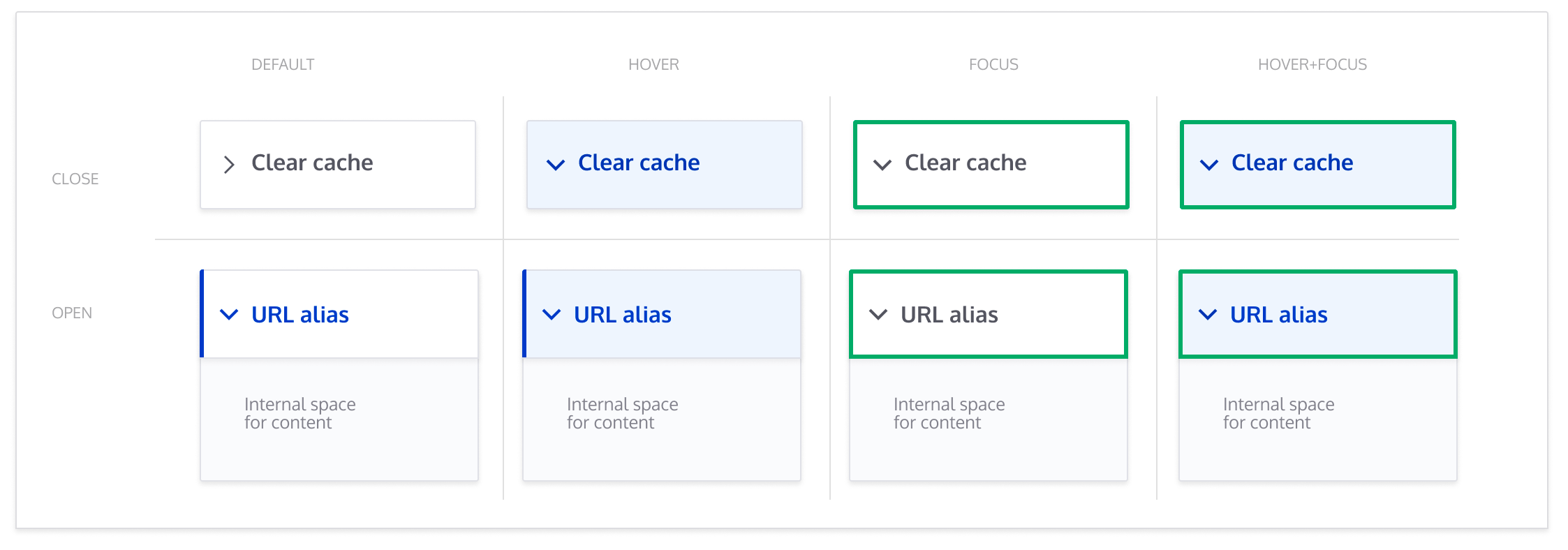
Task: Click the right-pointing chevron in default Clear cache
Action: click(228, 163)
